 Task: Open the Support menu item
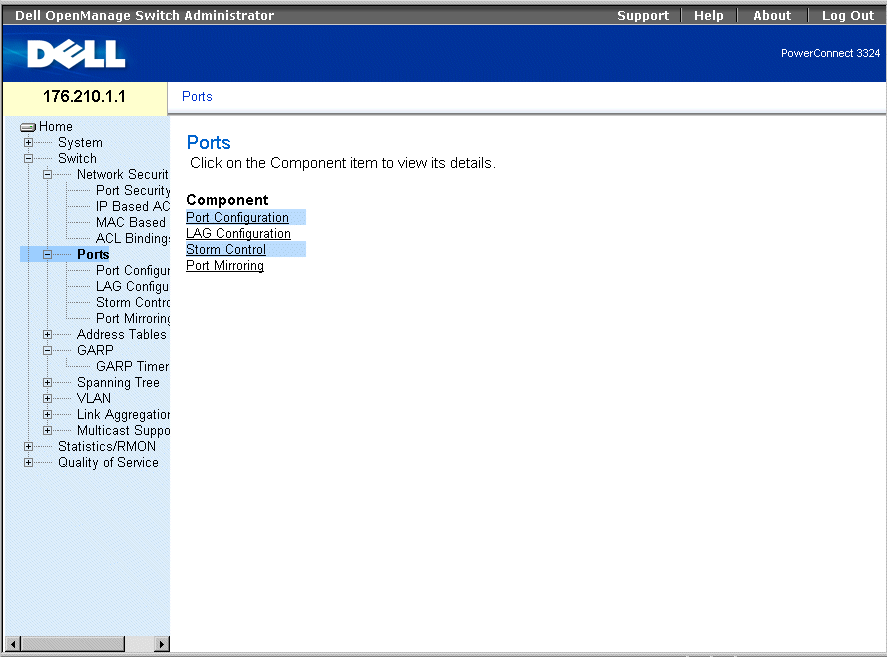[643, 15]
